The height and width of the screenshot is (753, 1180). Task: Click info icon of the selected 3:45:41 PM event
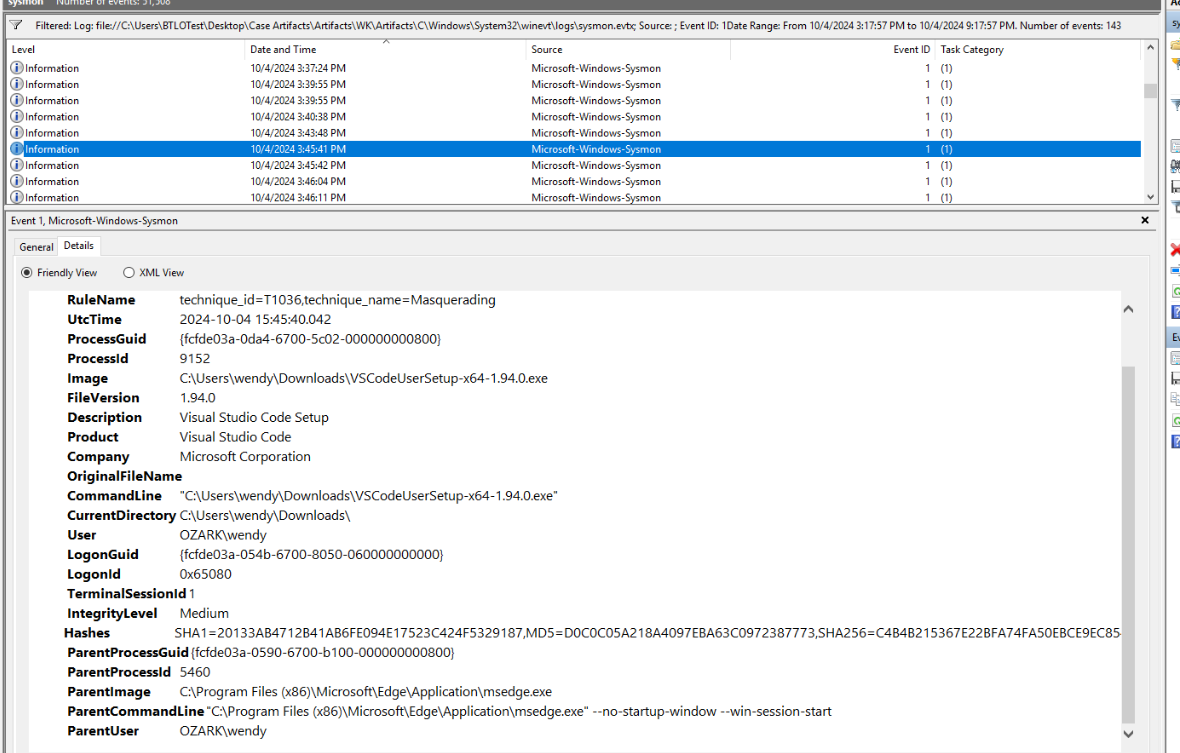(17, 149)
